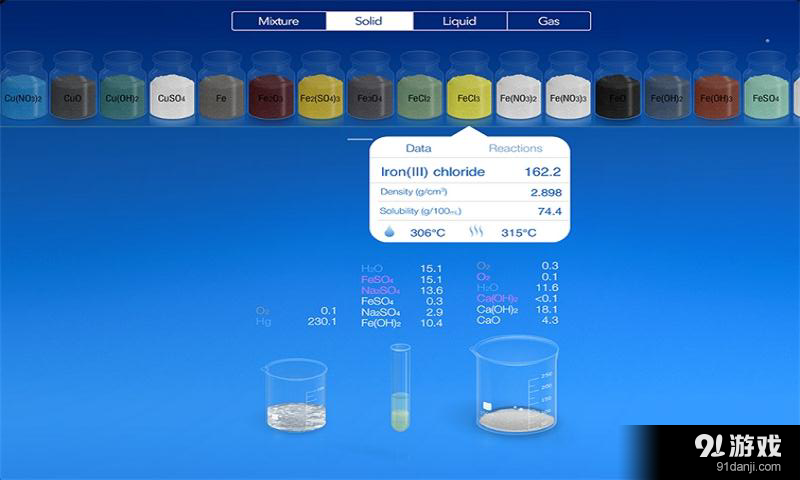Select the CuSO4 white powder jar
This screenshot has height=480, width=800.
pos(172,90)
